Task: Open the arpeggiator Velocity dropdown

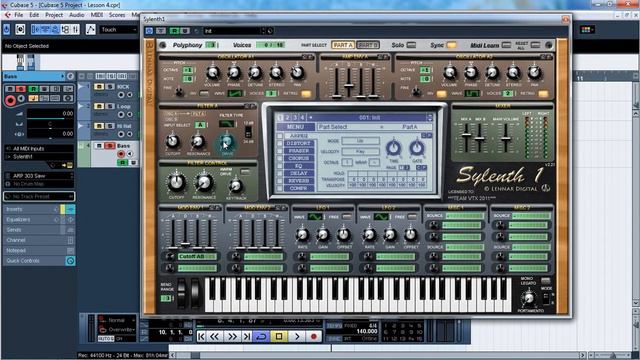Action: point(360,151)
